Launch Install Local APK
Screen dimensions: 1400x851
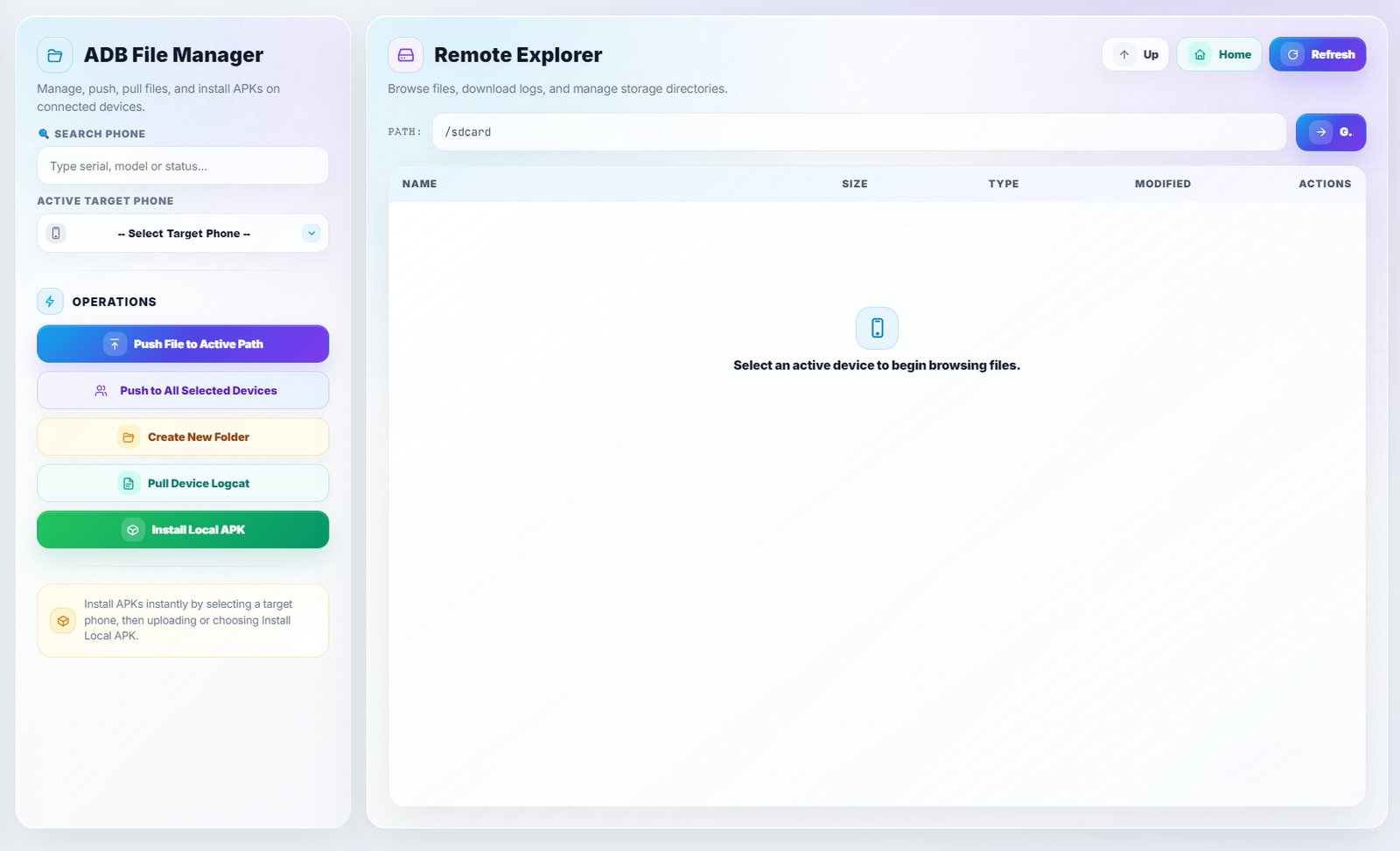[x=183, y=530]
